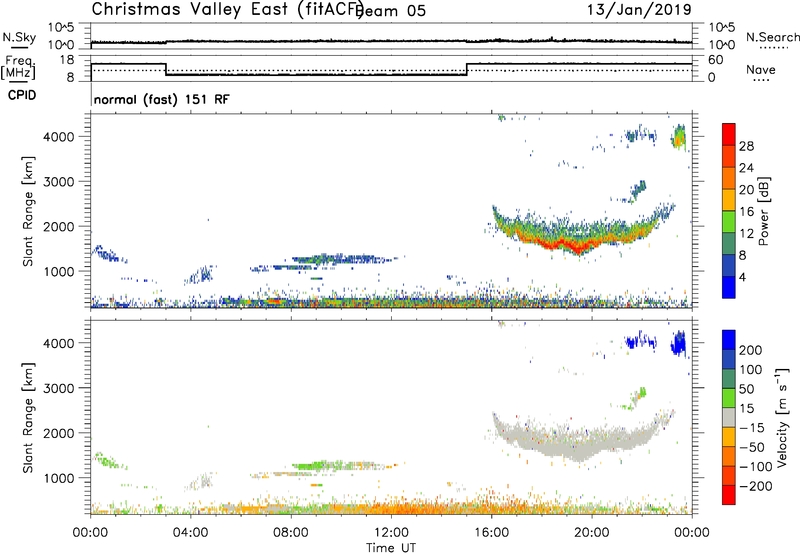Click the frequency step line at 15:00
The height and width of the screenshot is (554, 800).
tap(467, 69)
